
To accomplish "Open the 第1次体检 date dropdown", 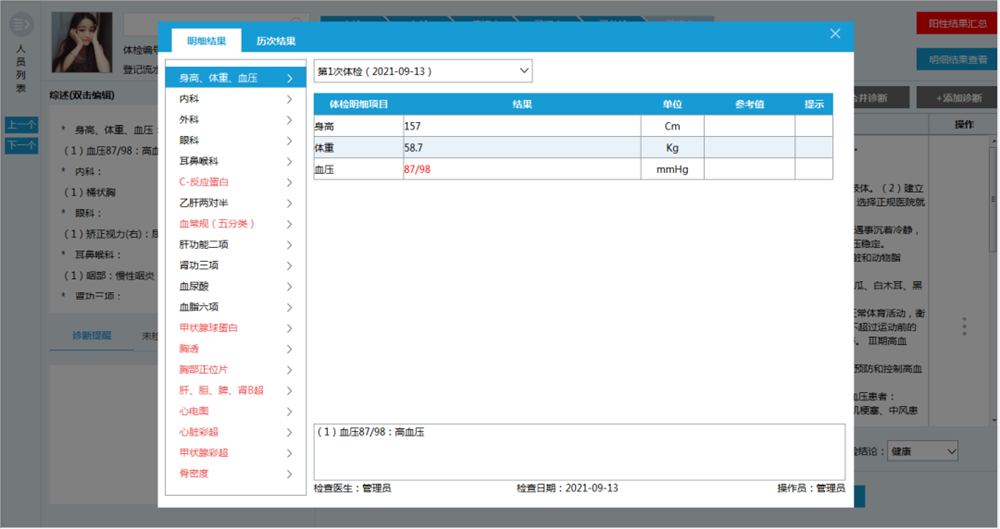I will (423, 72).
